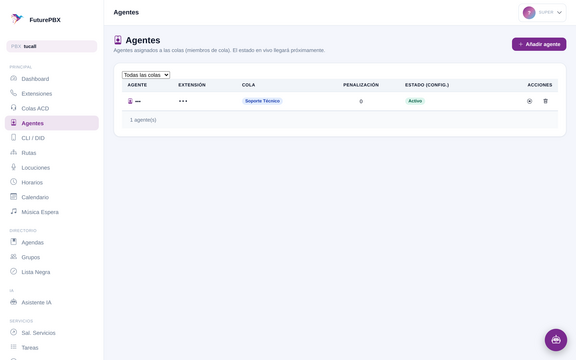Click the Sal. Servicios compass icon
The height and width of the screenshot is (360, 576).
pos(14,332)
